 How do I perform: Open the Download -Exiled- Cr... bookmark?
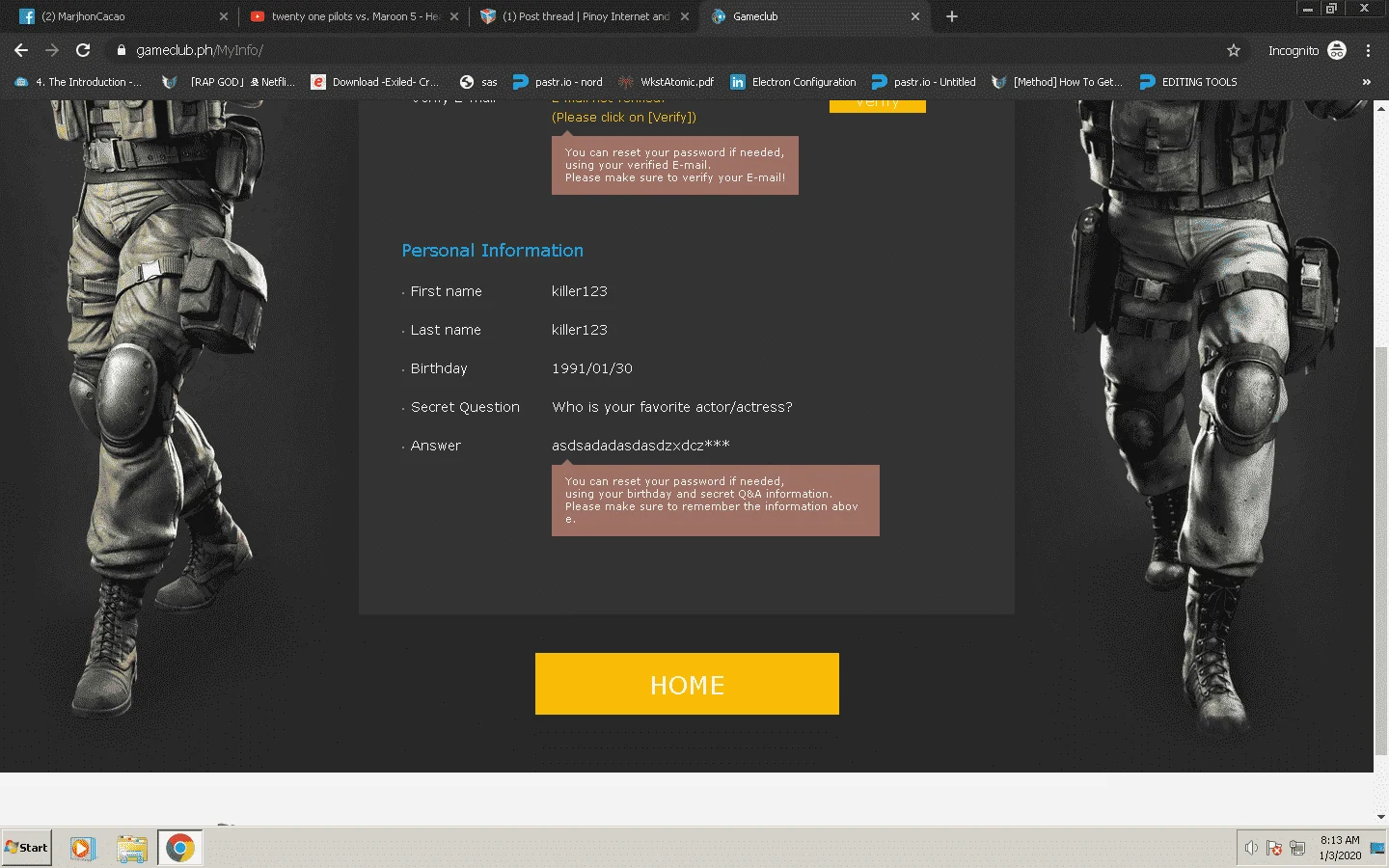[x=375, y=82]
